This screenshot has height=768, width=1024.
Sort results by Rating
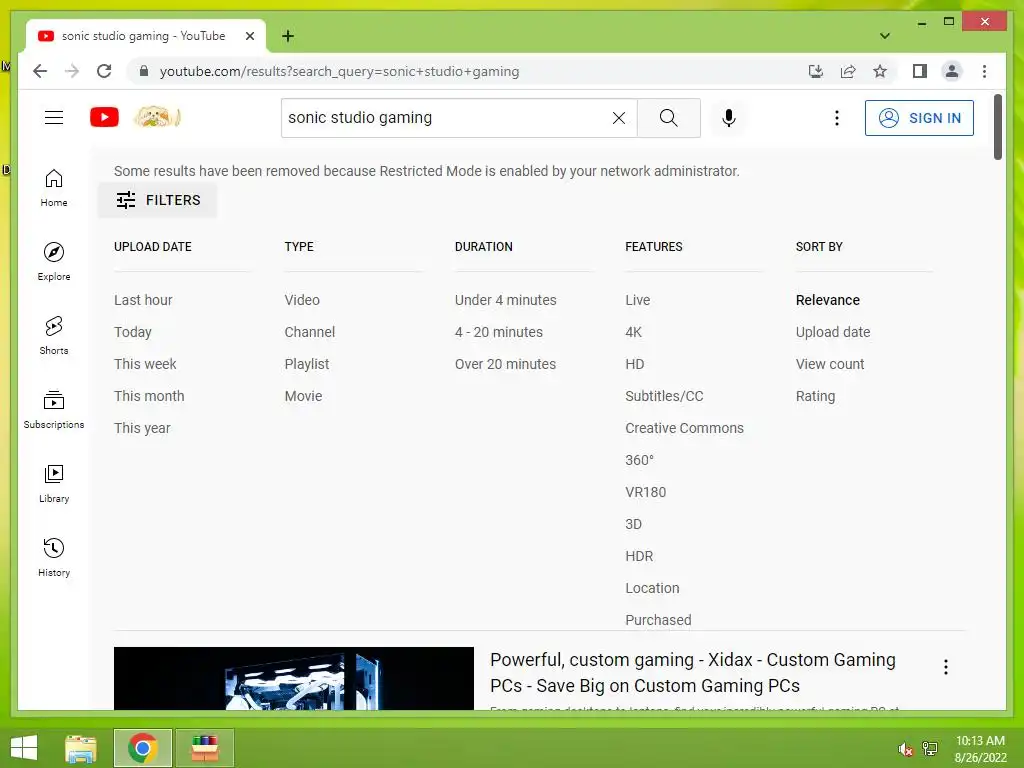point(815,396)
